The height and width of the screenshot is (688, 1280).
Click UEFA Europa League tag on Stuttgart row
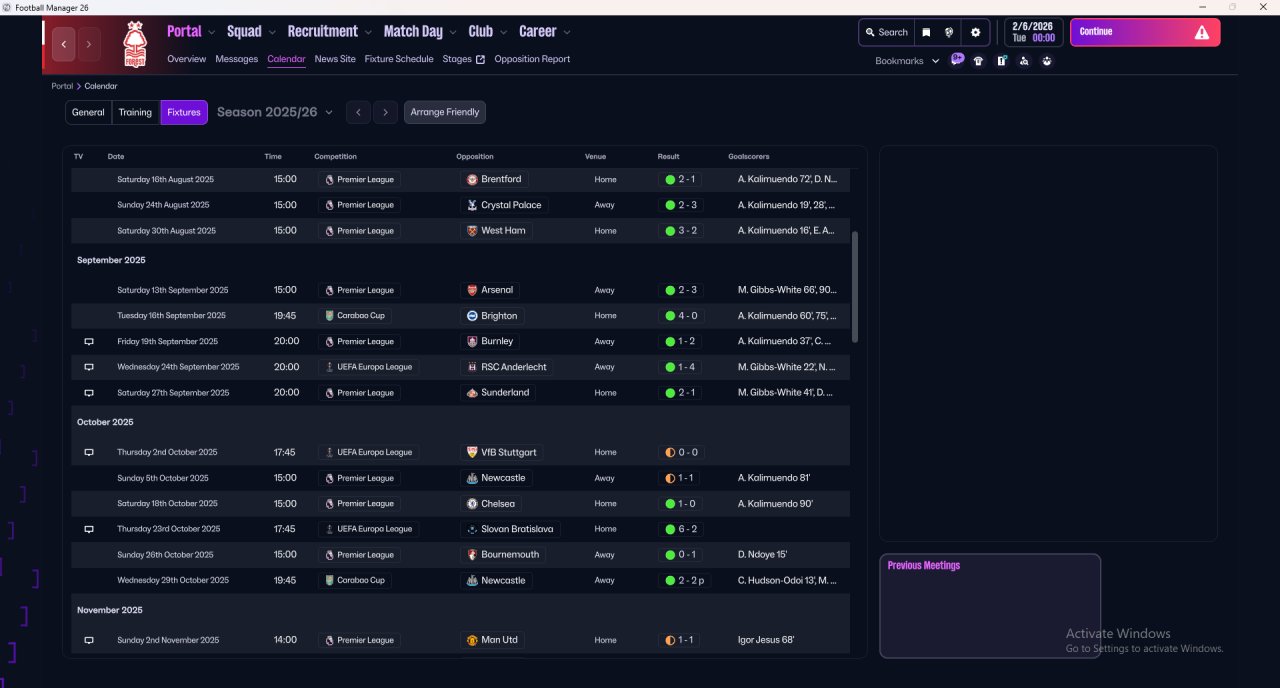tap(369, 452)
